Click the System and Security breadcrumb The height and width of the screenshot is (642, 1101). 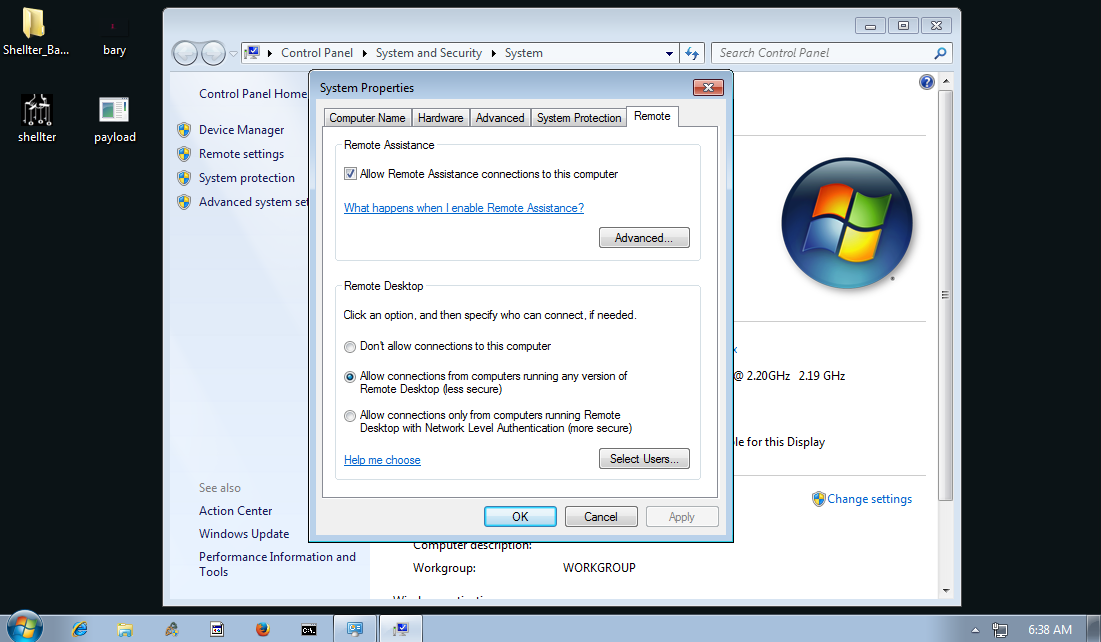(x=428, y=53)
